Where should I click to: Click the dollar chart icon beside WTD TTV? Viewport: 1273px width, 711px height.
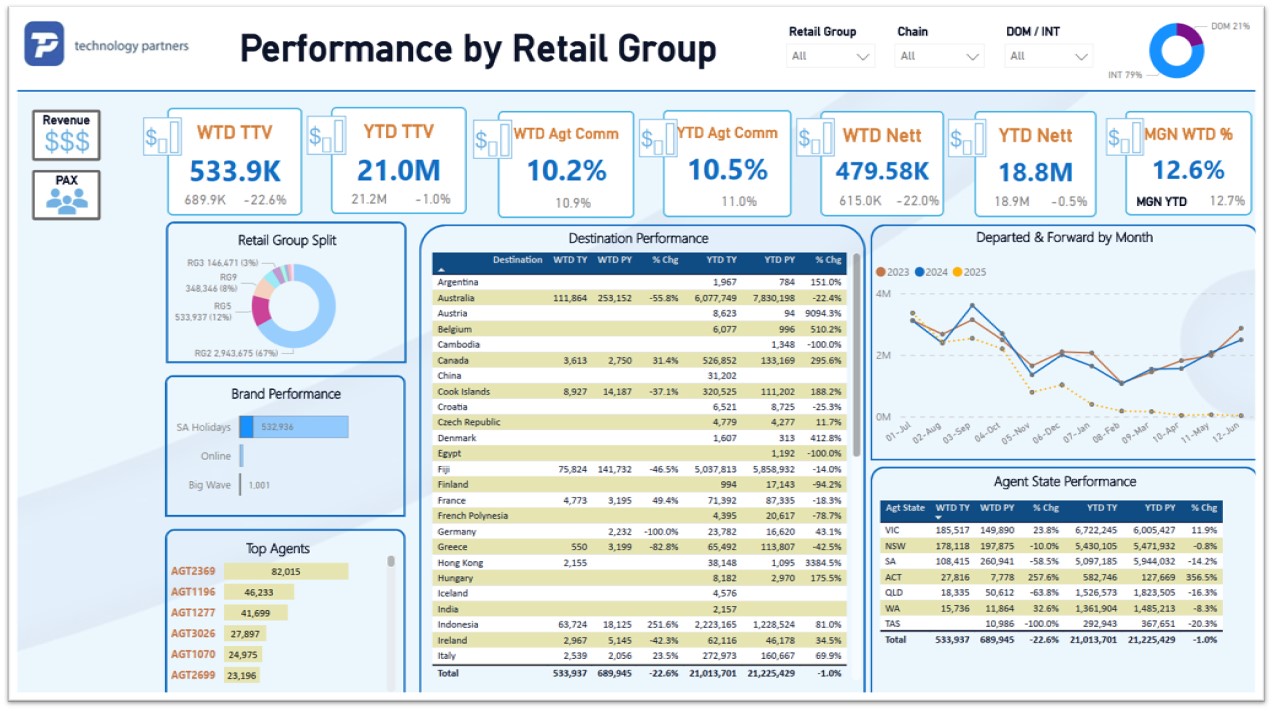pos(163,137)
